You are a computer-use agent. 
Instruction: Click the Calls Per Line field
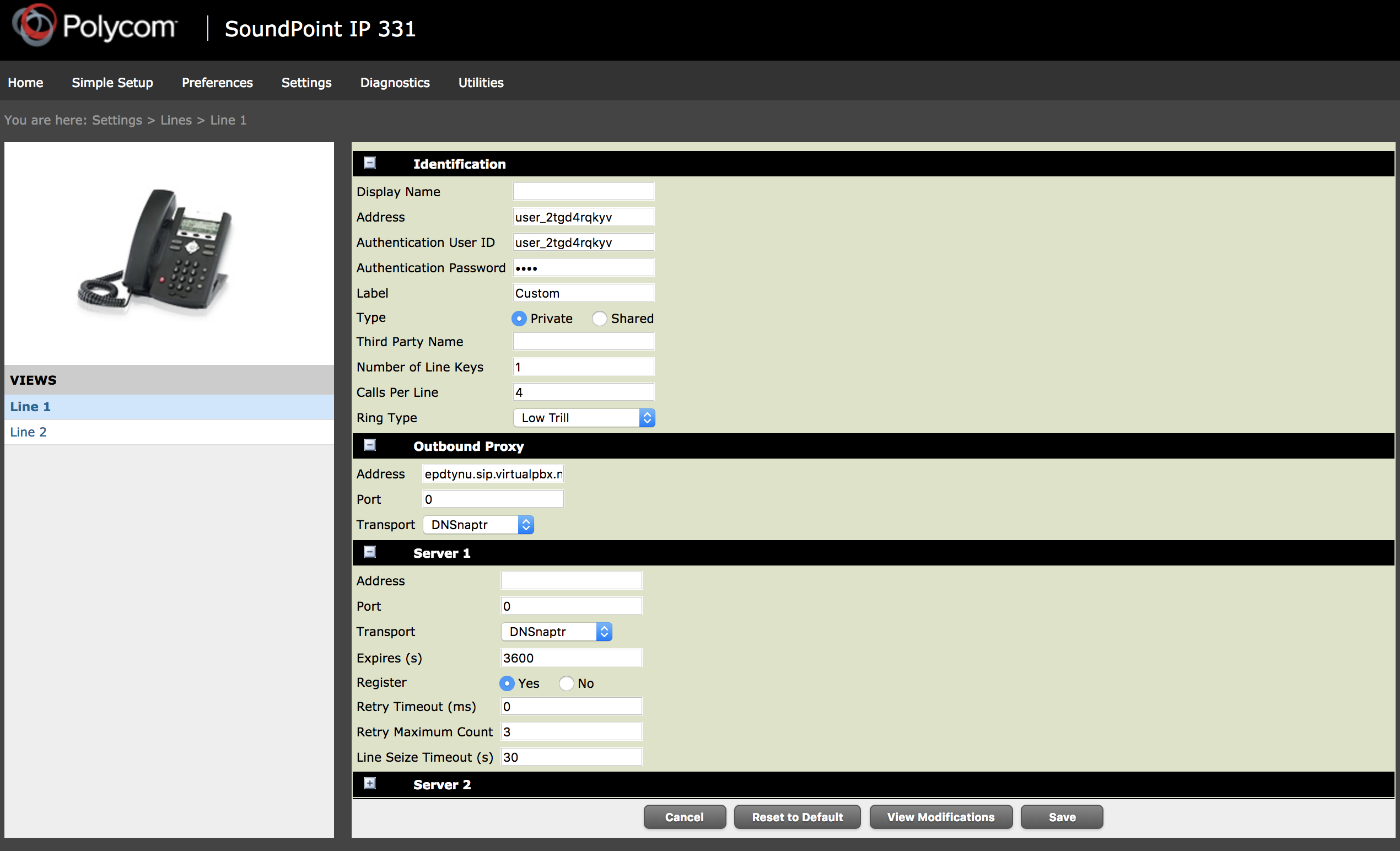(x=584, y=392)
